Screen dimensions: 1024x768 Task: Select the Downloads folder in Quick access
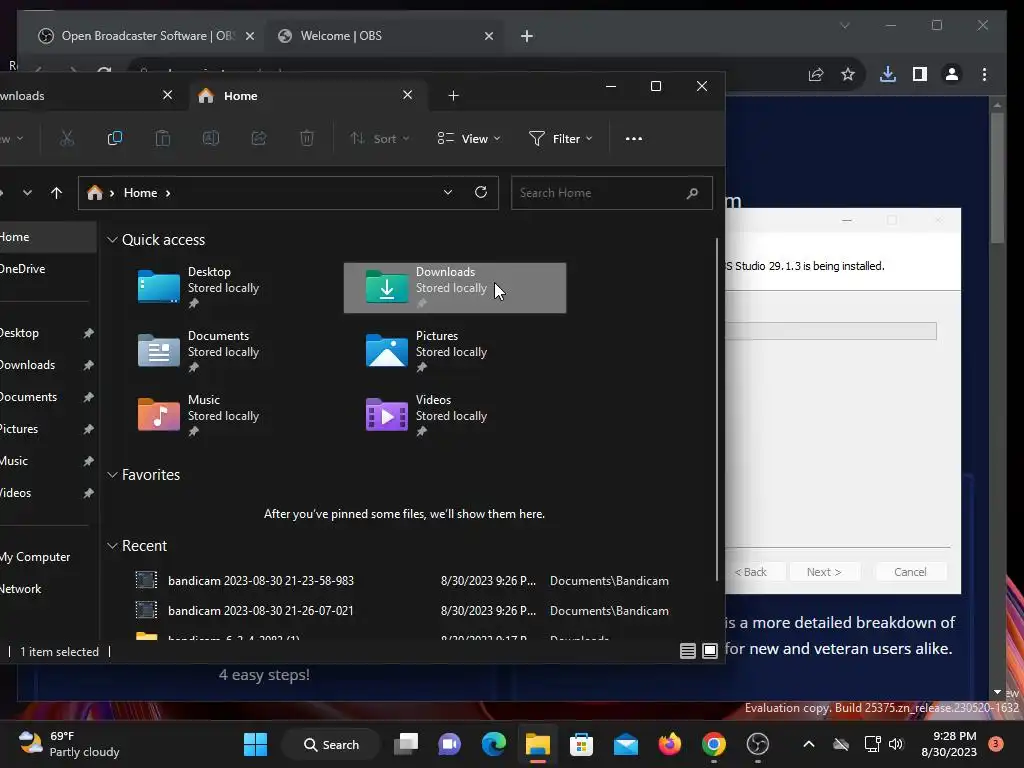tap(455, 287)
